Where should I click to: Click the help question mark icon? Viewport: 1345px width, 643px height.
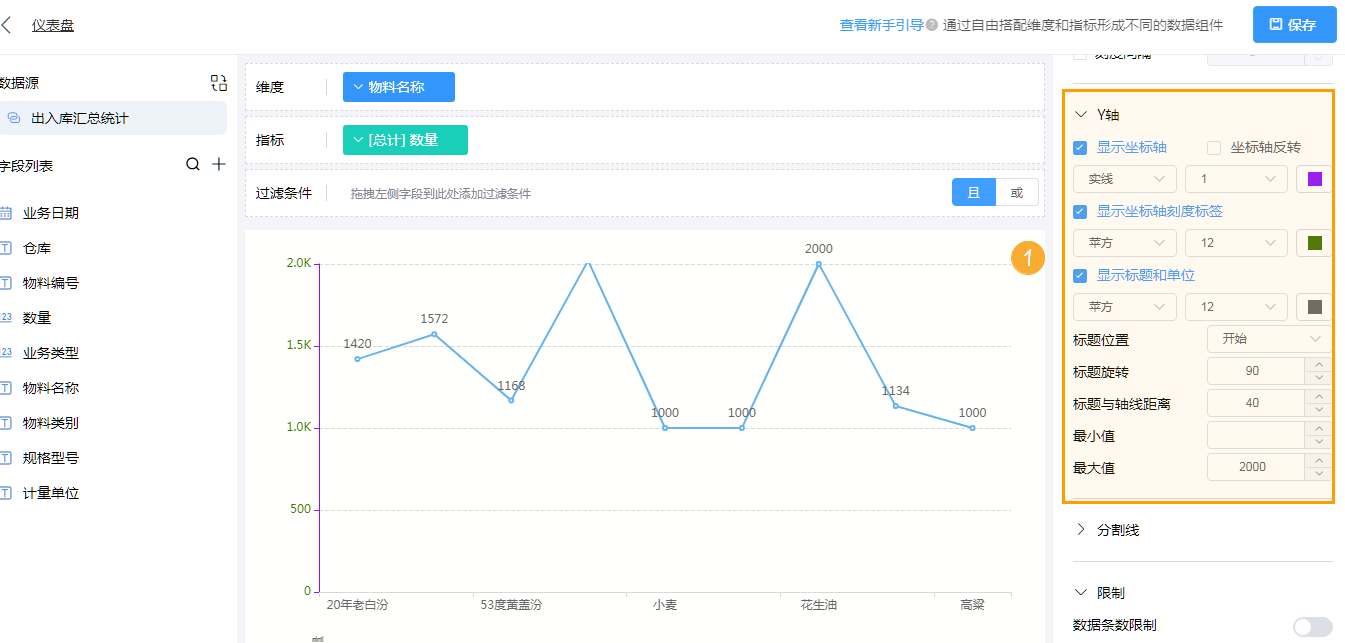(932, 25)
